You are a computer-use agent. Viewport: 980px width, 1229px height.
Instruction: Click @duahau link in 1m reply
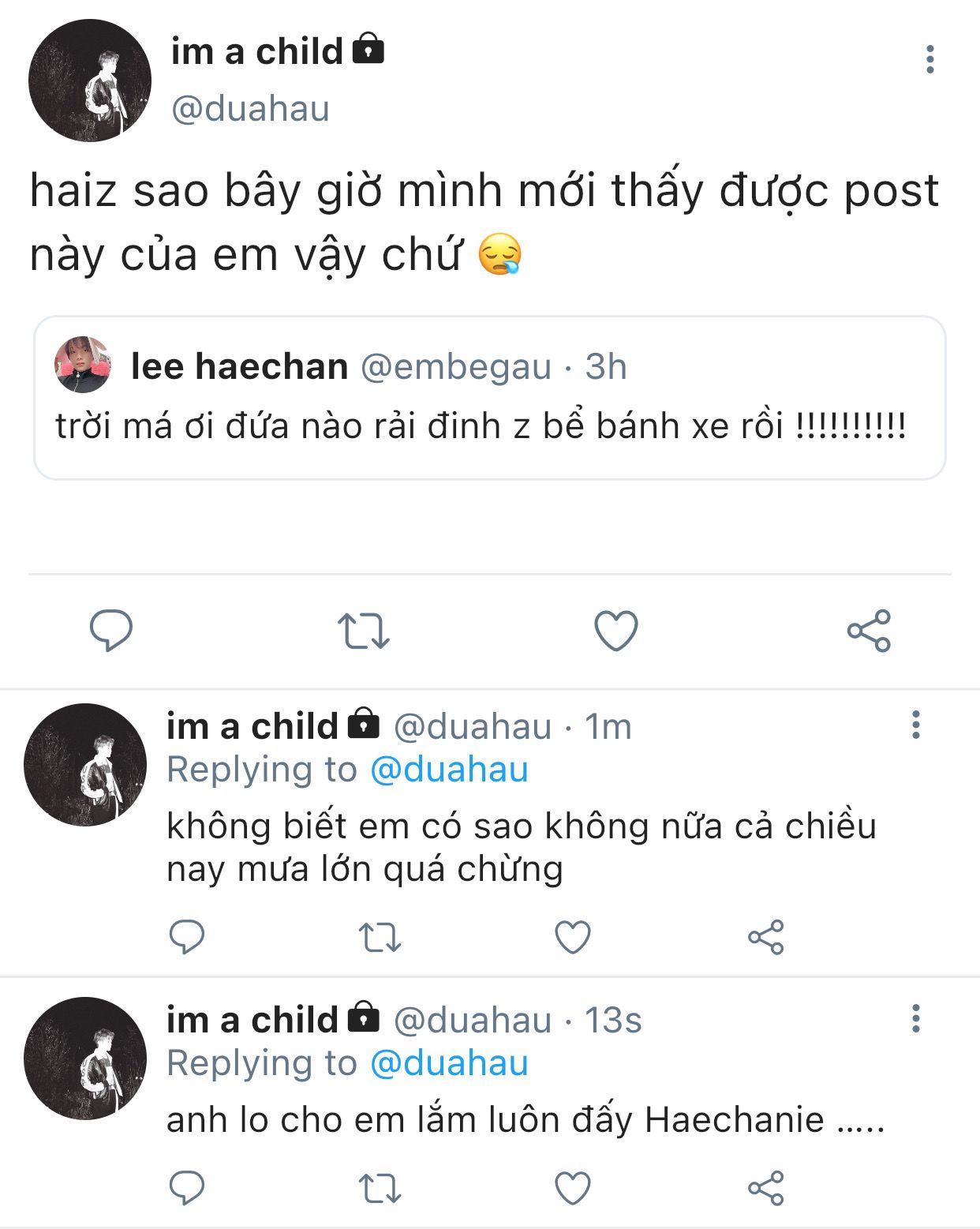pos(449,770)
